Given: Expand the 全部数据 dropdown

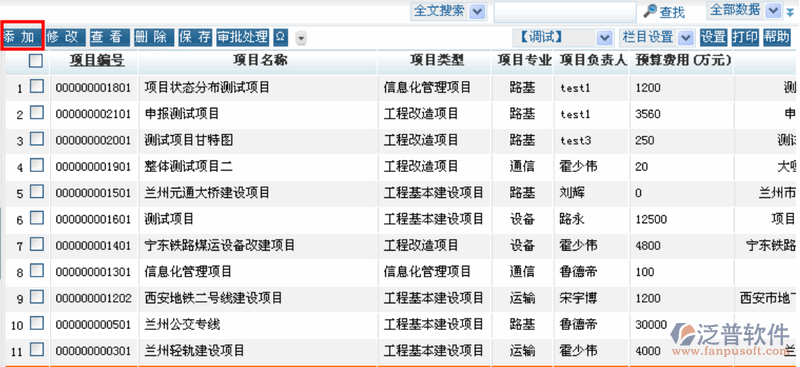Looking at the screenshot, I should (745, 10).
